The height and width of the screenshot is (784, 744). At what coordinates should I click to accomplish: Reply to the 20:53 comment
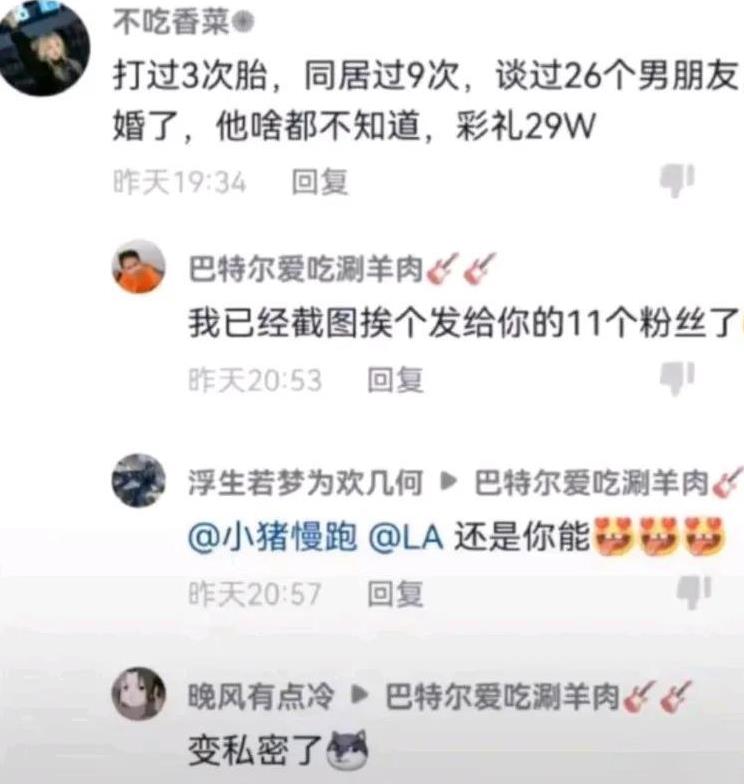[x=396, y=380]
